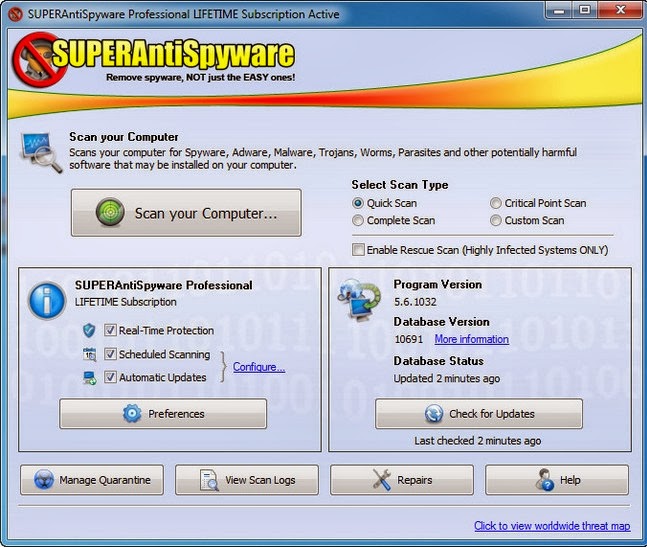Screen dimensions: 647x547
Task: Enable Rescue Scan checkbox
Action: 358,250
